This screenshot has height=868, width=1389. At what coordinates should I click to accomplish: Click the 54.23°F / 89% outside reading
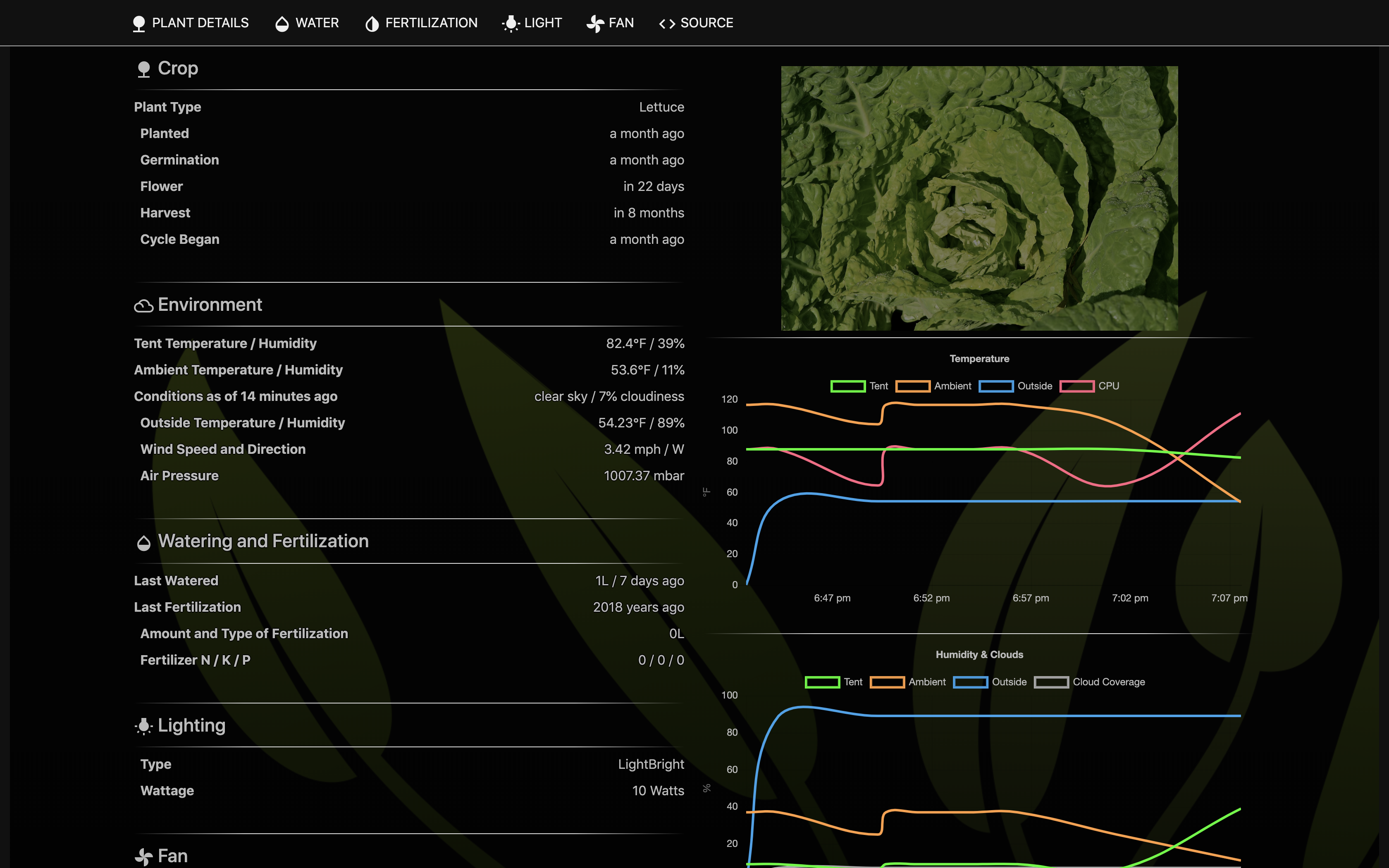coord(641,422)
